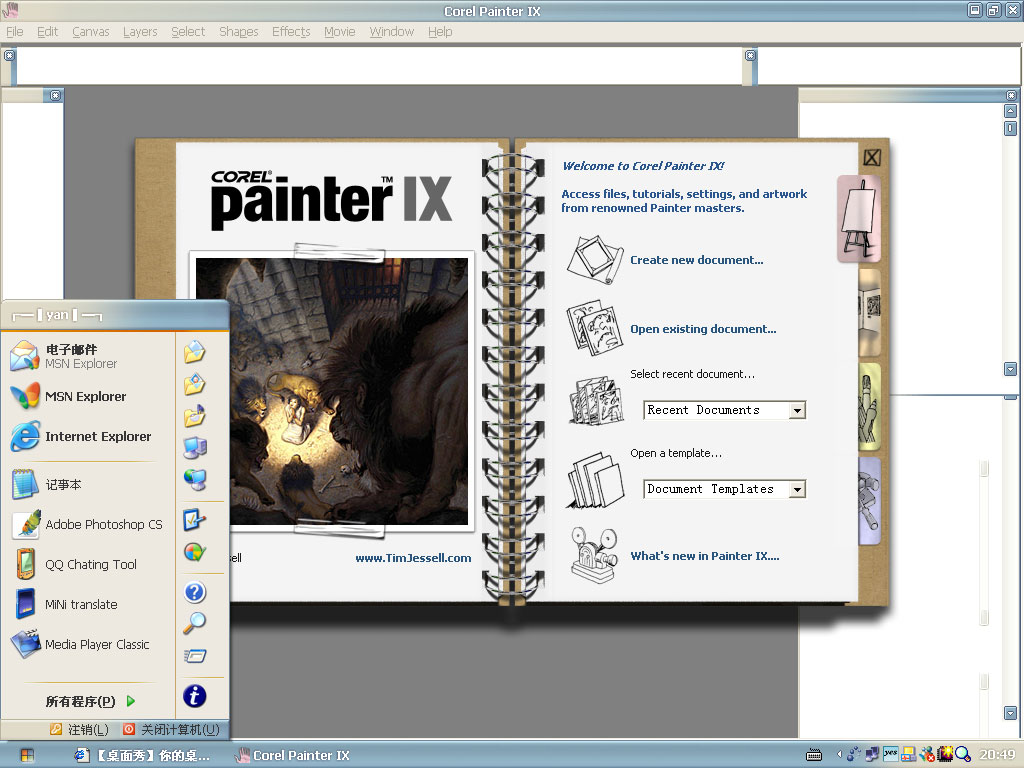Open the Run icon in Start menu
Image resolution: width=1024 pixels, height=768 pixels.
click(x=195, y=656)
